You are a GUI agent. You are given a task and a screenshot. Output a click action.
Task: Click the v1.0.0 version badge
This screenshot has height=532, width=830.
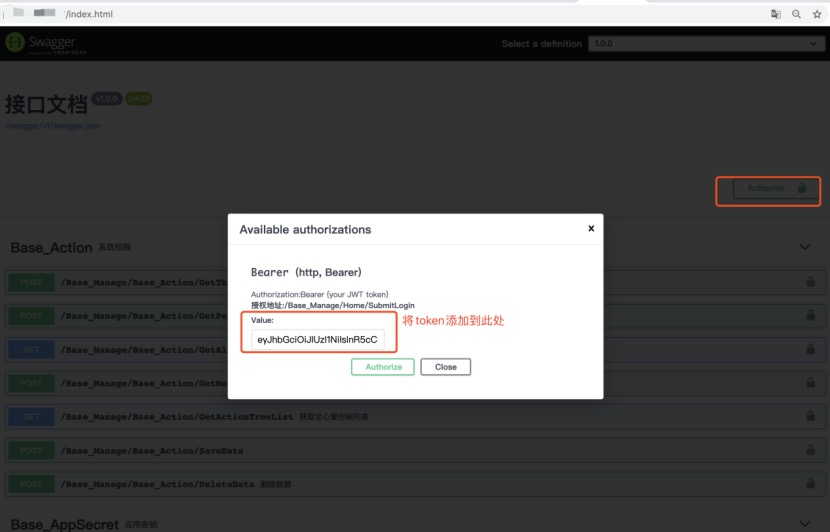pos(107,99)
